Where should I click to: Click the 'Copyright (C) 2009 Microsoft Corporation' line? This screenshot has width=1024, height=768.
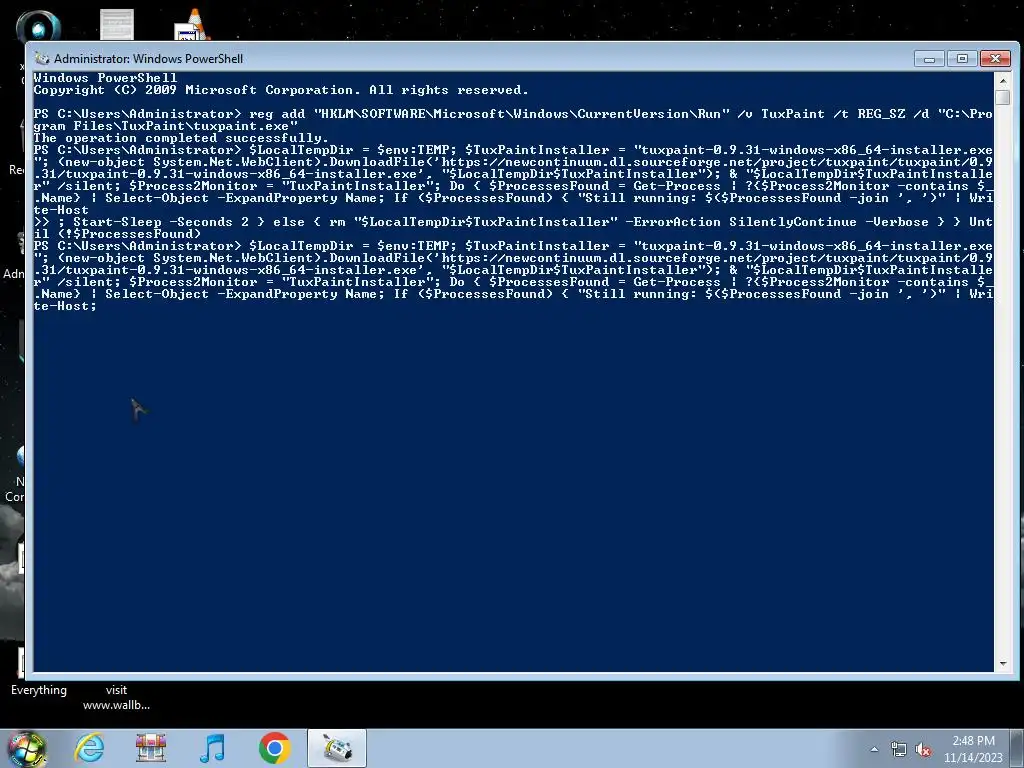click(281, 90)
